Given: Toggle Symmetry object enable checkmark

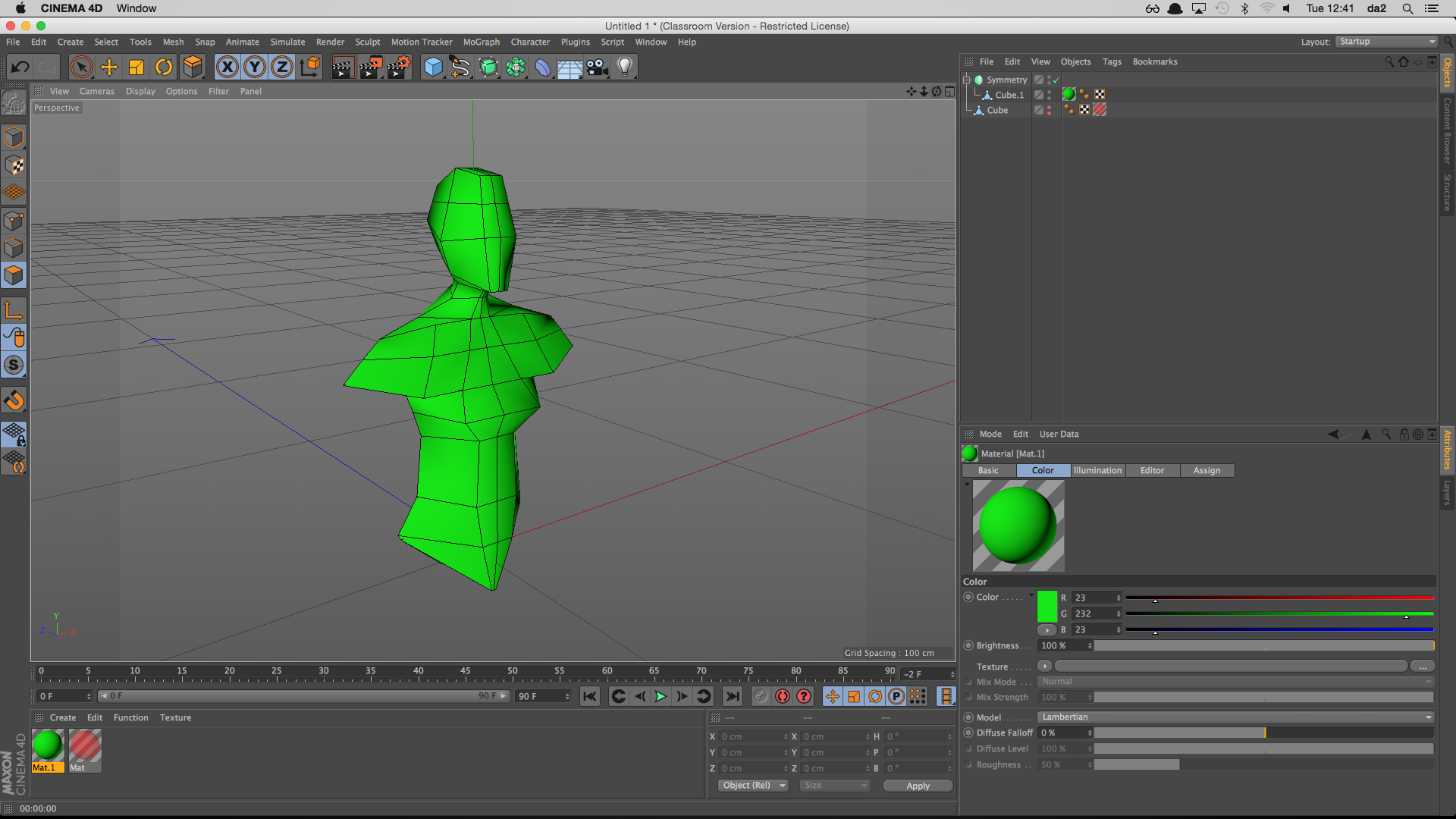Looking at the screenshot, I should (x=1056, y=80).
